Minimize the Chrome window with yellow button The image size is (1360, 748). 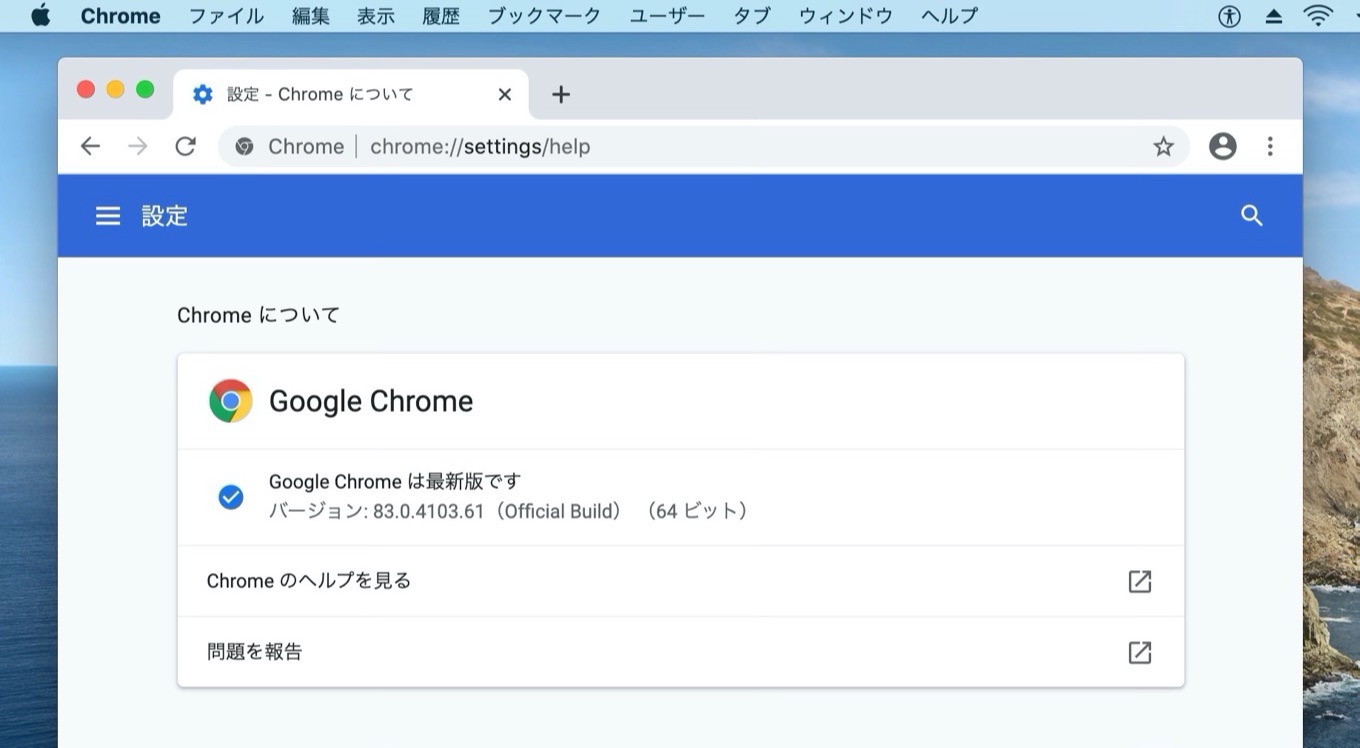[115, 89]
